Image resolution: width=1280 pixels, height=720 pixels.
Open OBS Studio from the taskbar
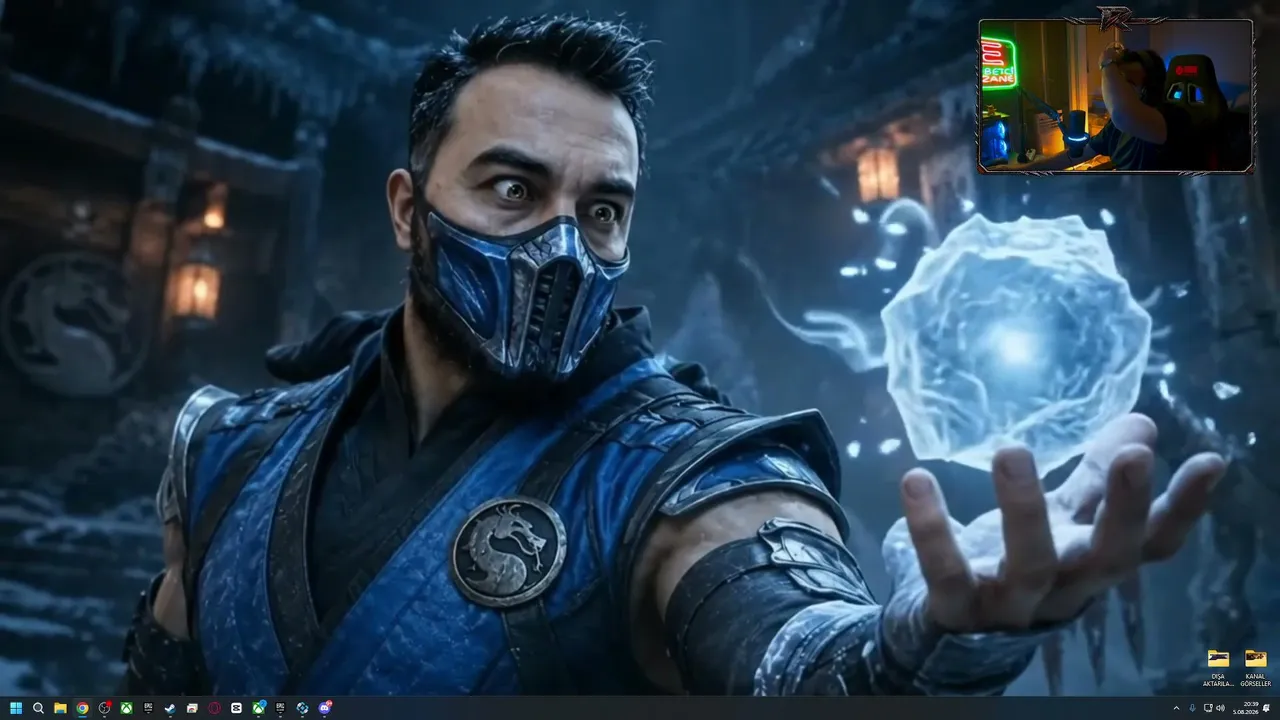point(104,708)
